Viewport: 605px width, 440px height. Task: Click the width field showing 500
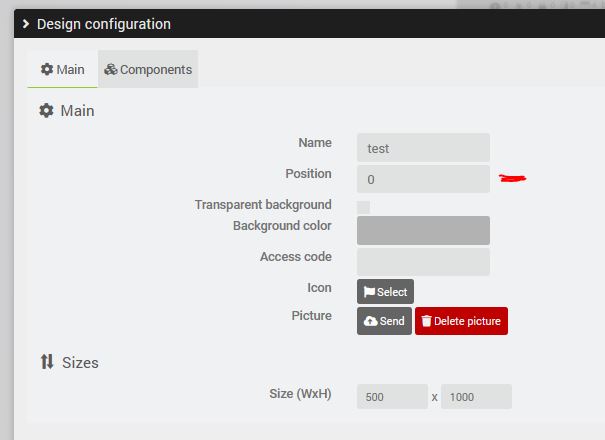pos(392,397)
